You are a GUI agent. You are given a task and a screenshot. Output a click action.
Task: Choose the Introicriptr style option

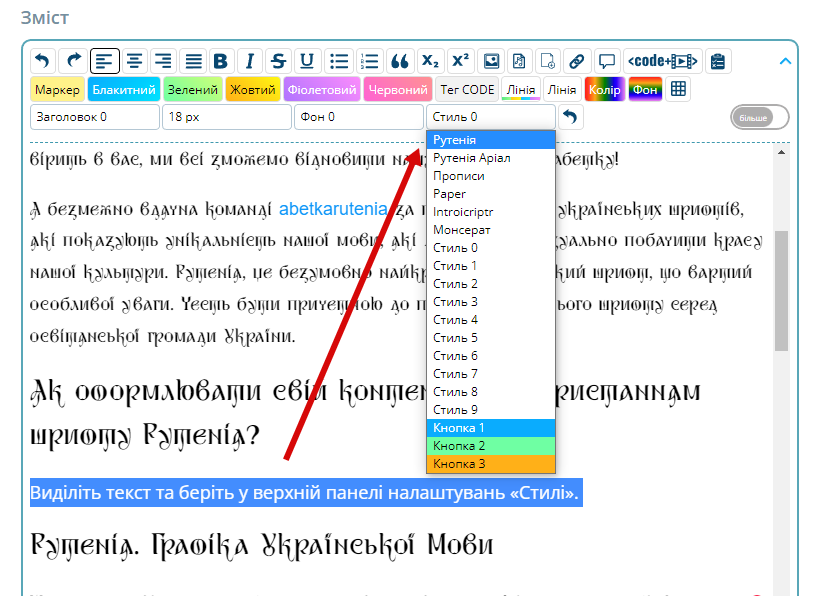[x=491, y=212]
